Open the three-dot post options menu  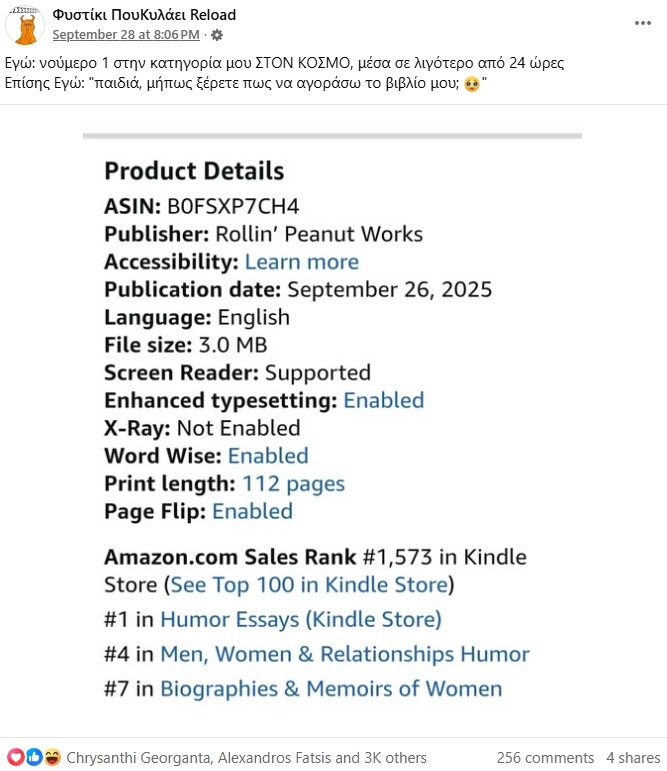tap(642, 23)
